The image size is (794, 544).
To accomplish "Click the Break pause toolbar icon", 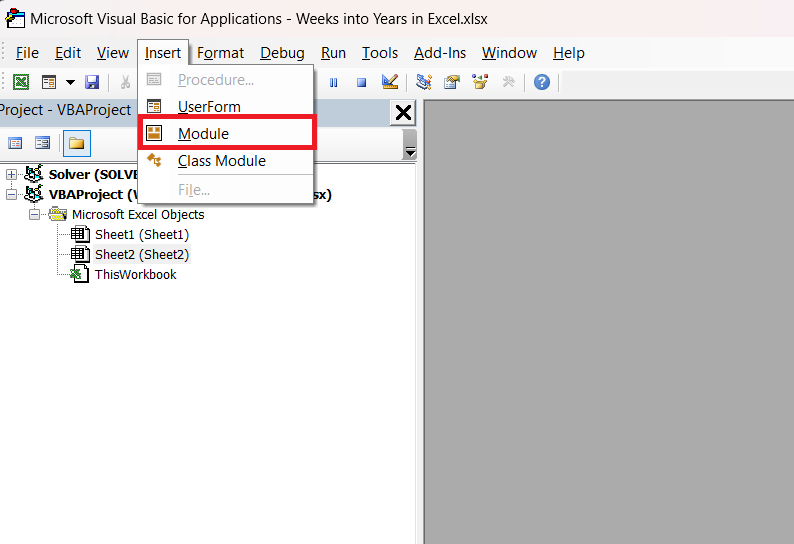I will coord(333,83).
